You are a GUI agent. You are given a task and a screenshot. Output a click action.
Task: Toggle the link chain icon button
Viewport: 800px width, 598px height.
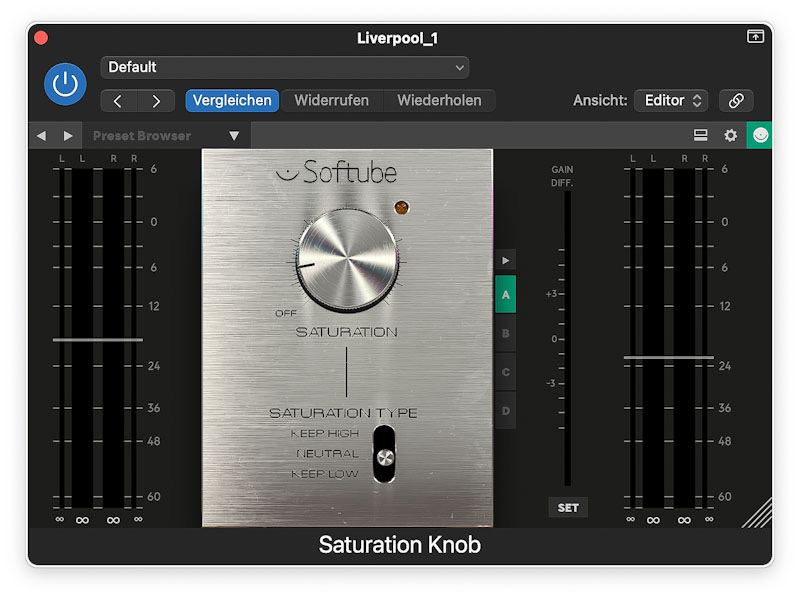(736, 101)
